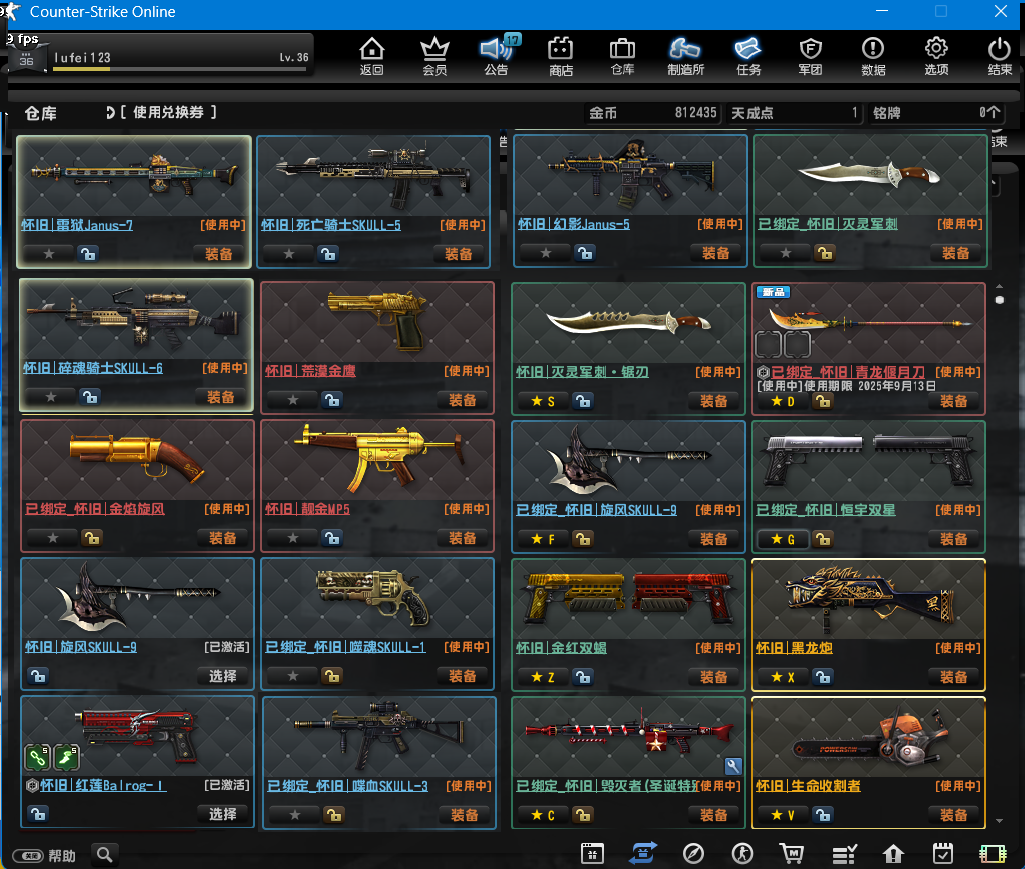The width and height of the screenshot is (1025, 869).
Task: Click the 天成点 points field
Action: 794,113
